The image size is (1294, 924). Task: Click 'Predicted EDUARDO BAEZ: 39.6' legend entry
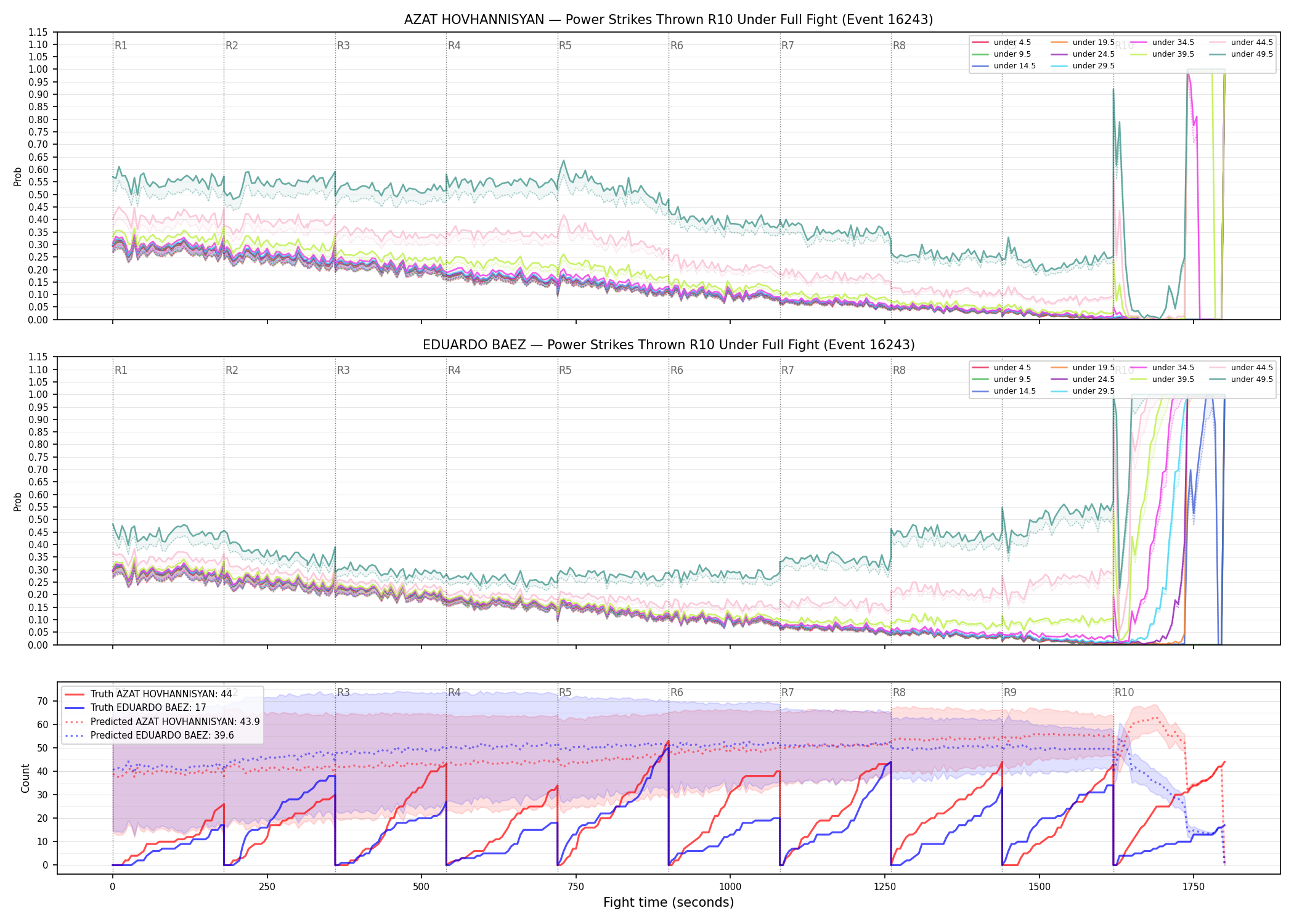(149, 736)
